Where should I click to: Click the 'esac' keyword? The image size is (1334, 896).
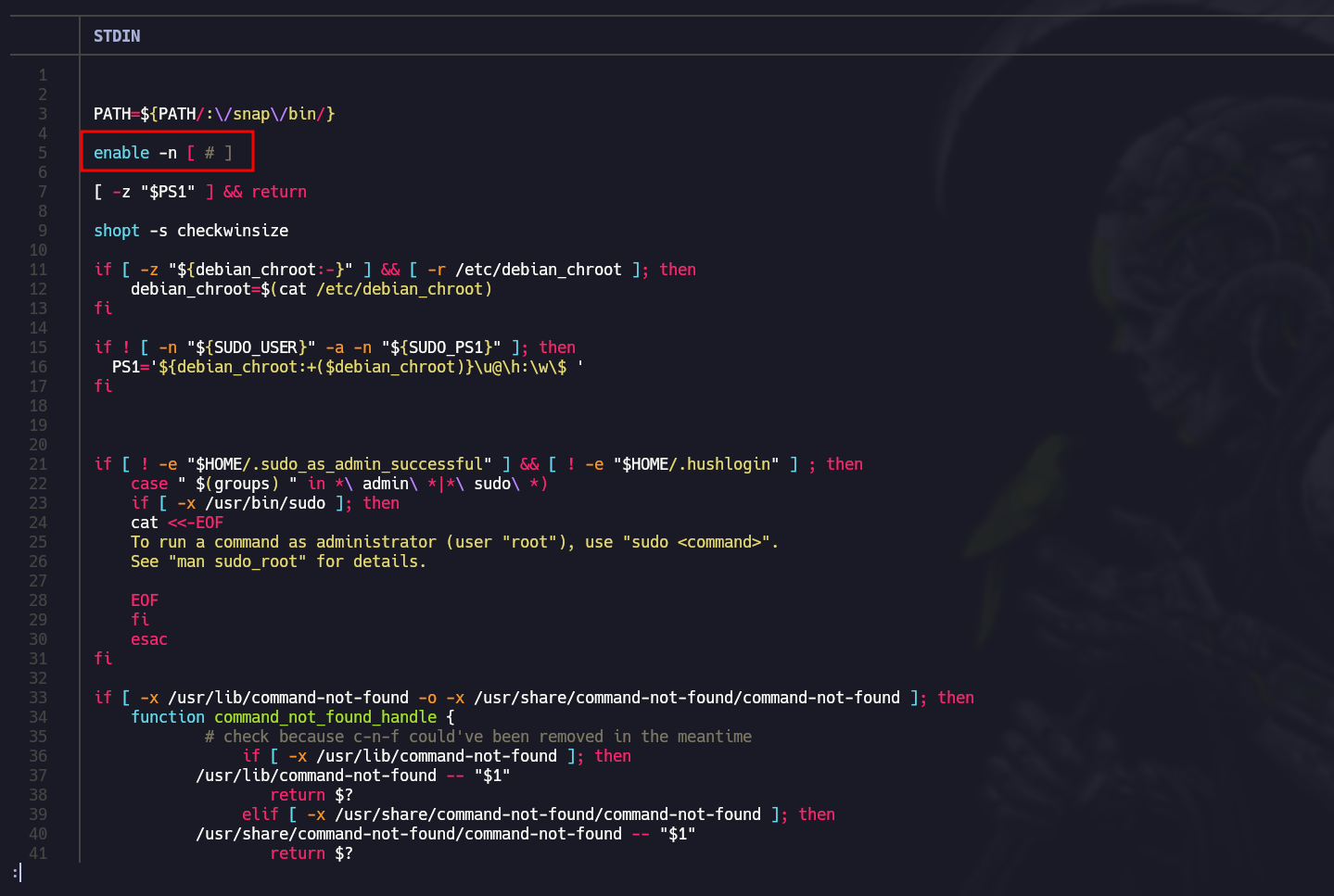pos(149,639)
